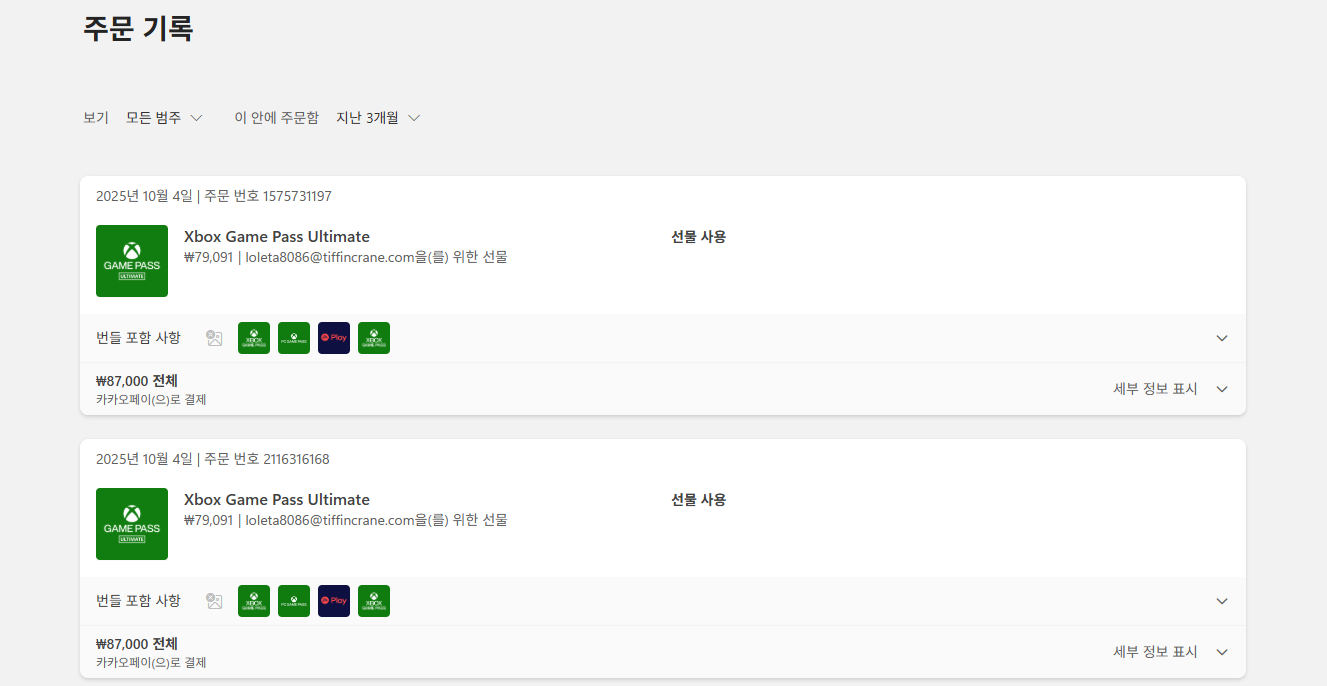Show 세부 정보 표시 for order 2116316168
1327x686 pixels.
tap(1171, 652)
